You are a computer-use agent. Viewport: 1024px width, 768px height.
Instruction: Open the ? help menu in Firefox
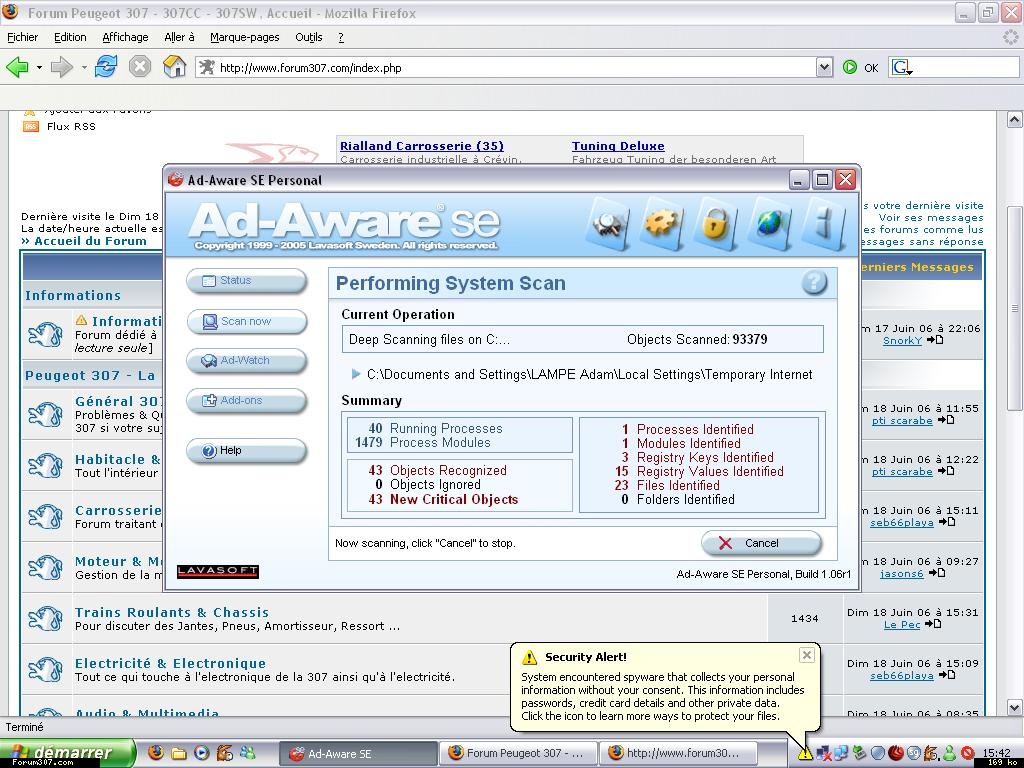click(x=341, y=37)
